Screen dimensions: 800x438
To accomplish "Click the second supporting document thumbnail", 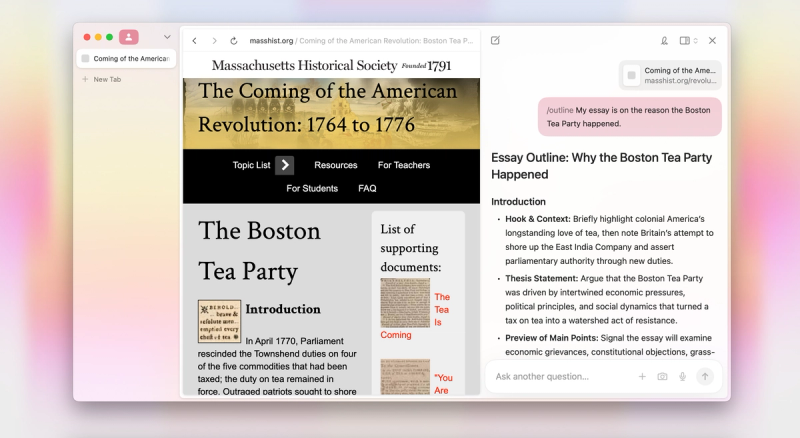I will pyautogui.click(x=405, y=377).
